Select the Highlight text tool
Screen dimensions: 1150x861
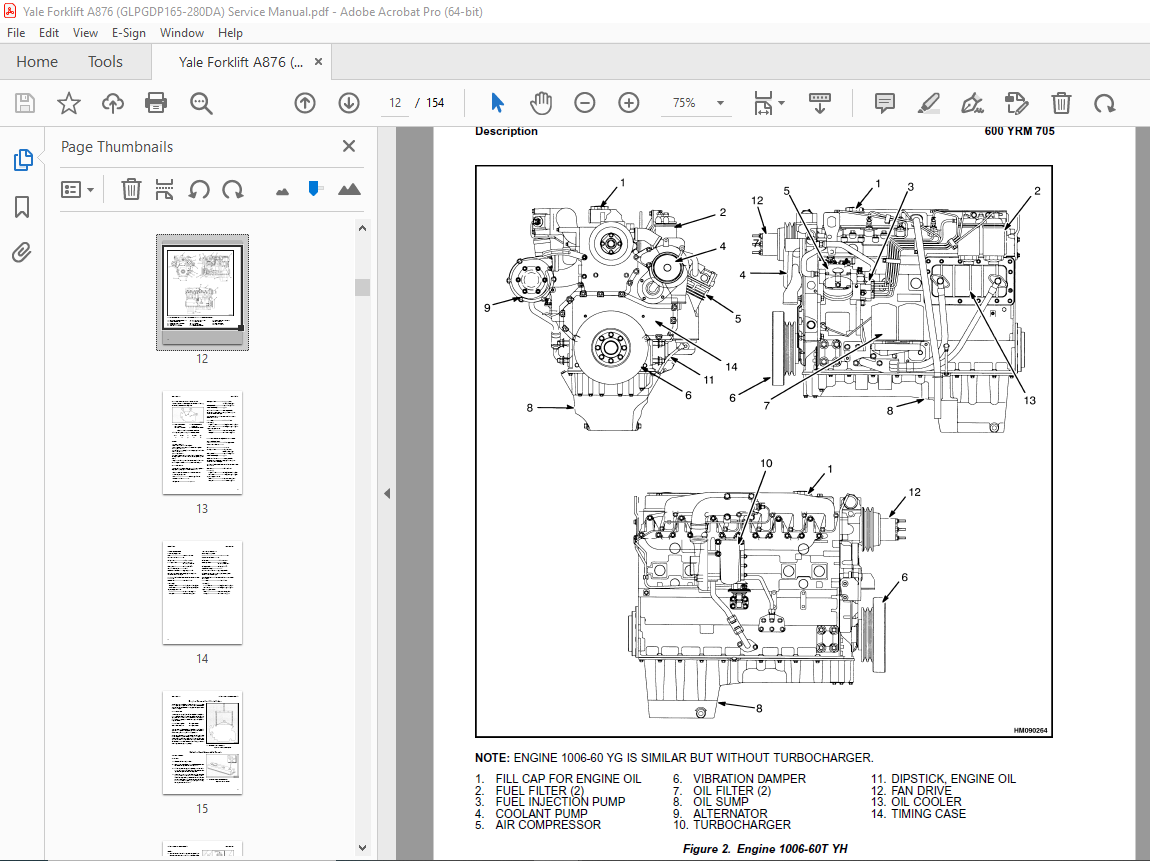(929, 103)
